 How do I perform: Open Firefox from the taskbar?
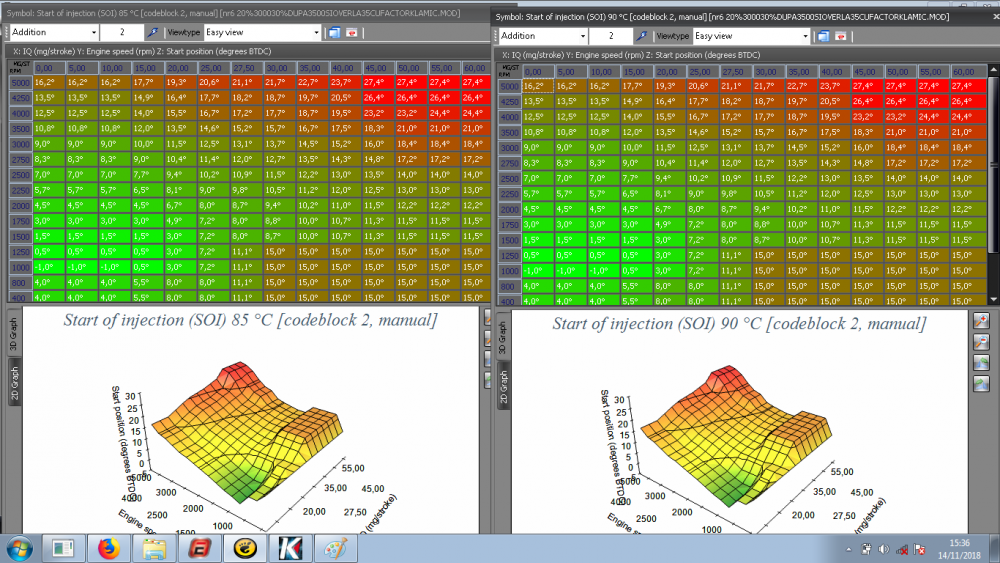109,548
